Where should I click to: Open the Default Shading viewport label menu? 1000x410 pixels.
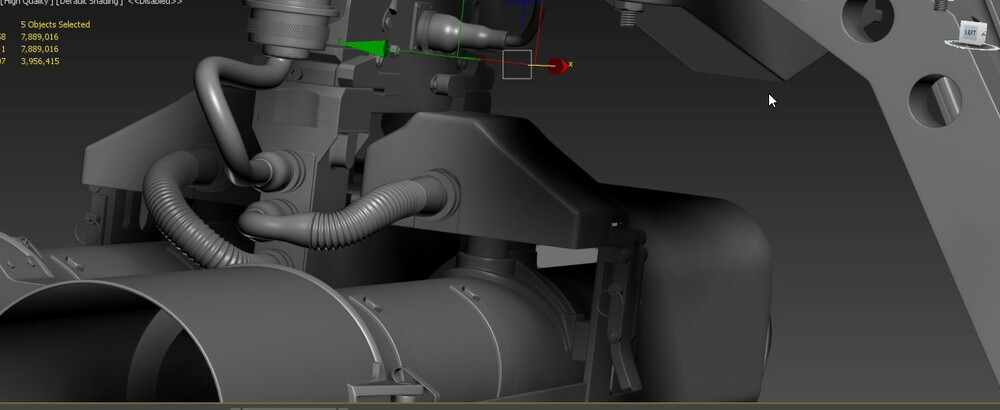[x=89, y=3]
